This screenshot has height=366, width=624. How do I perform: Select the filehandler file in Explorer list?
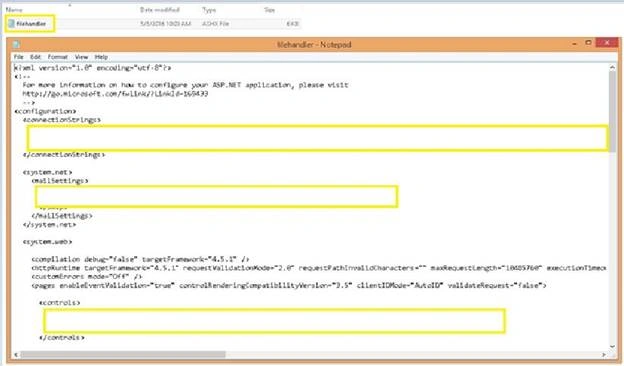pyautogui.click(x=31, y=24)
